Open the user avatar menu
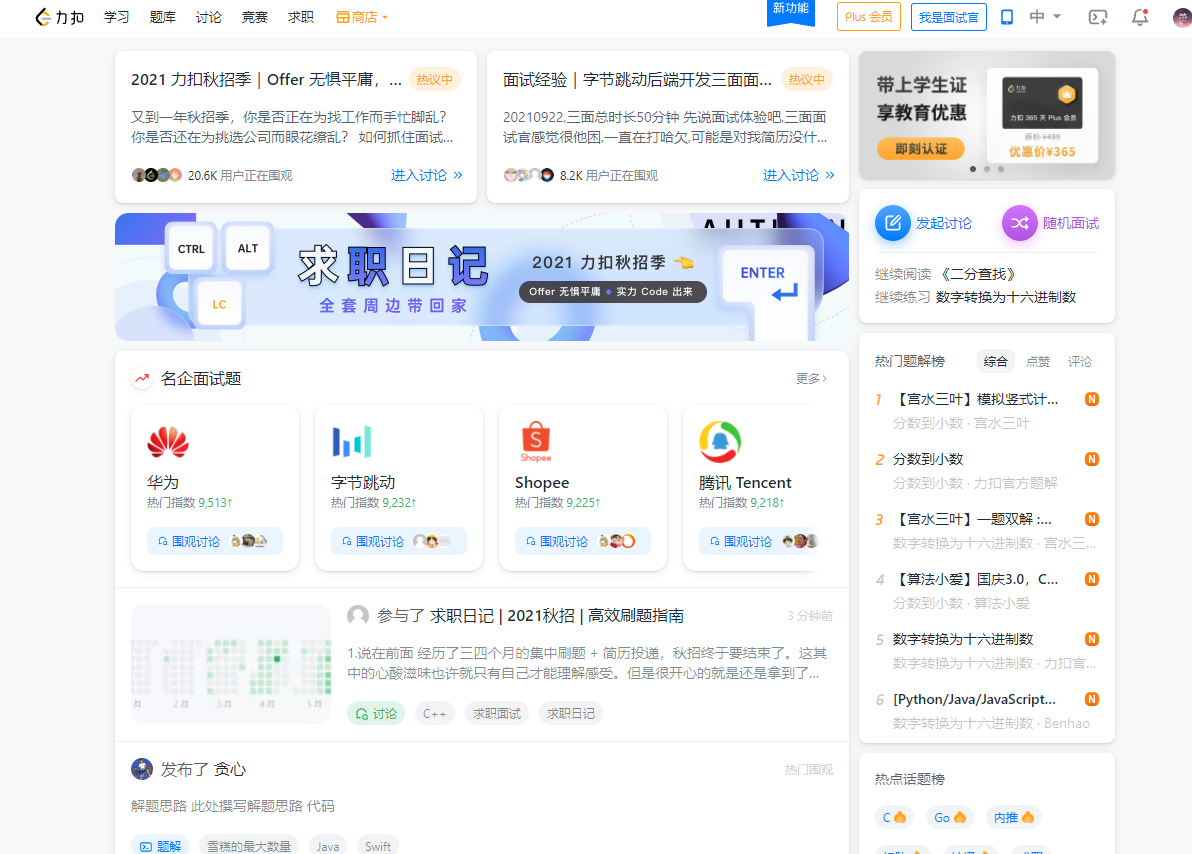Screen dimensions: 1192x854 [1182, 17]
